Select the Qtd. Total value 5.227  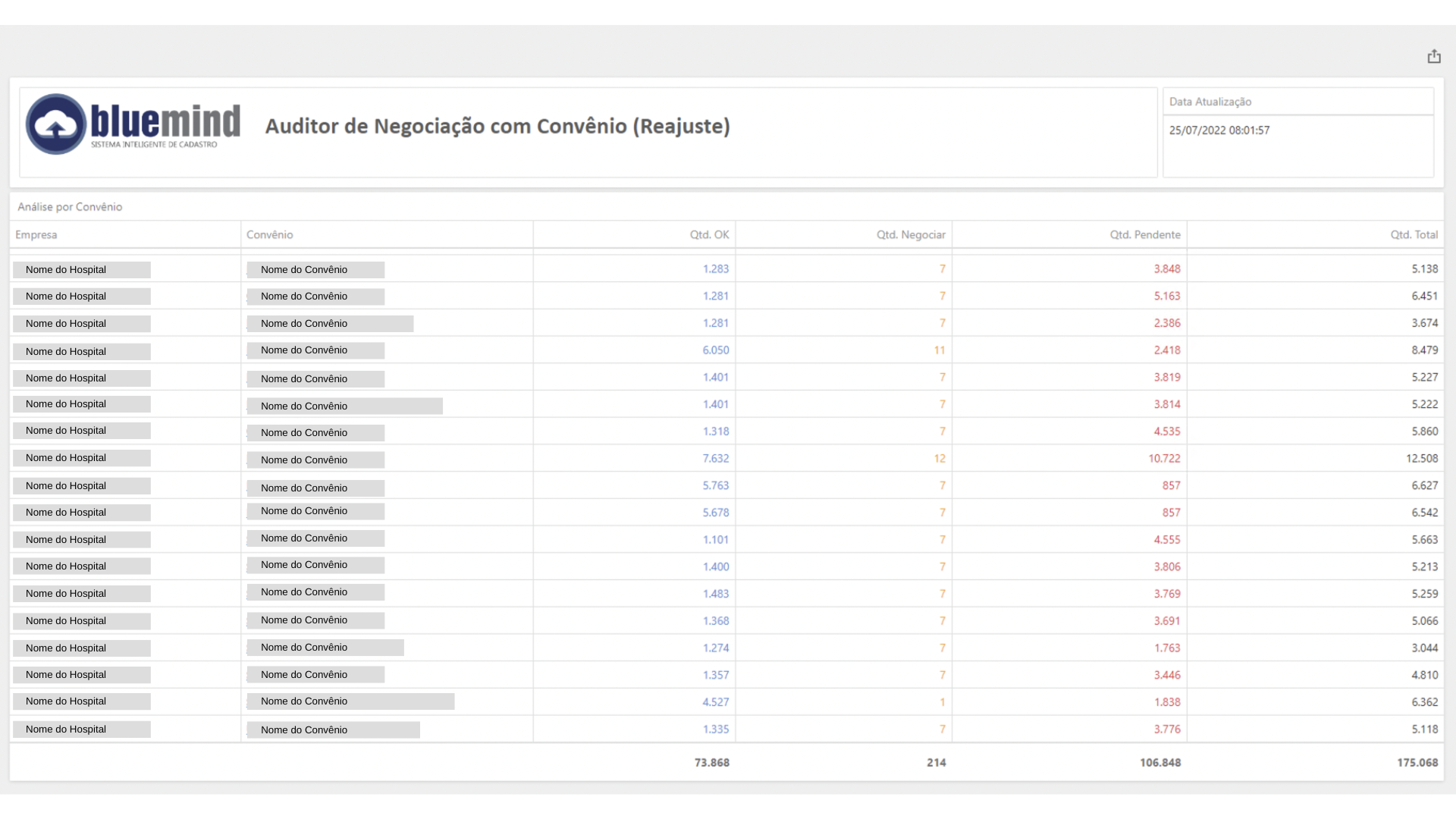click(1424, 378)
